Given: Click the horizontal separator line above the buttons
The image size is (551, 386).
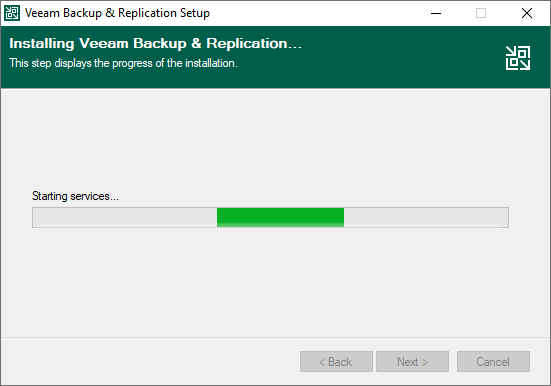Looking at the screenshot, I should [276, 337].
